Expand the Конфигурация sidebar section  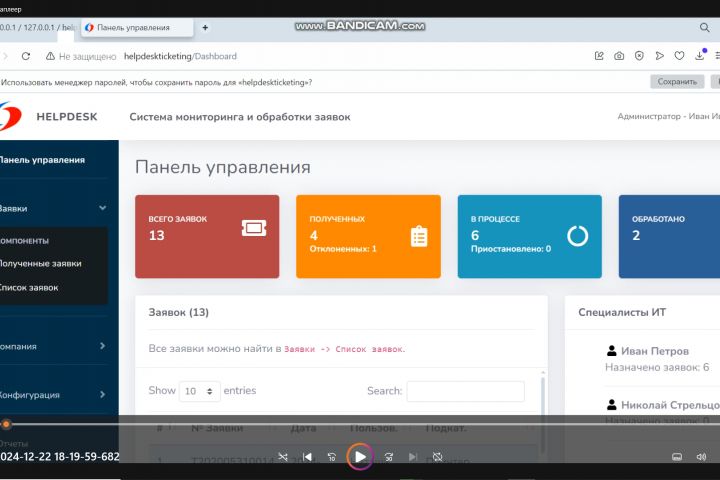click(53, 395)
